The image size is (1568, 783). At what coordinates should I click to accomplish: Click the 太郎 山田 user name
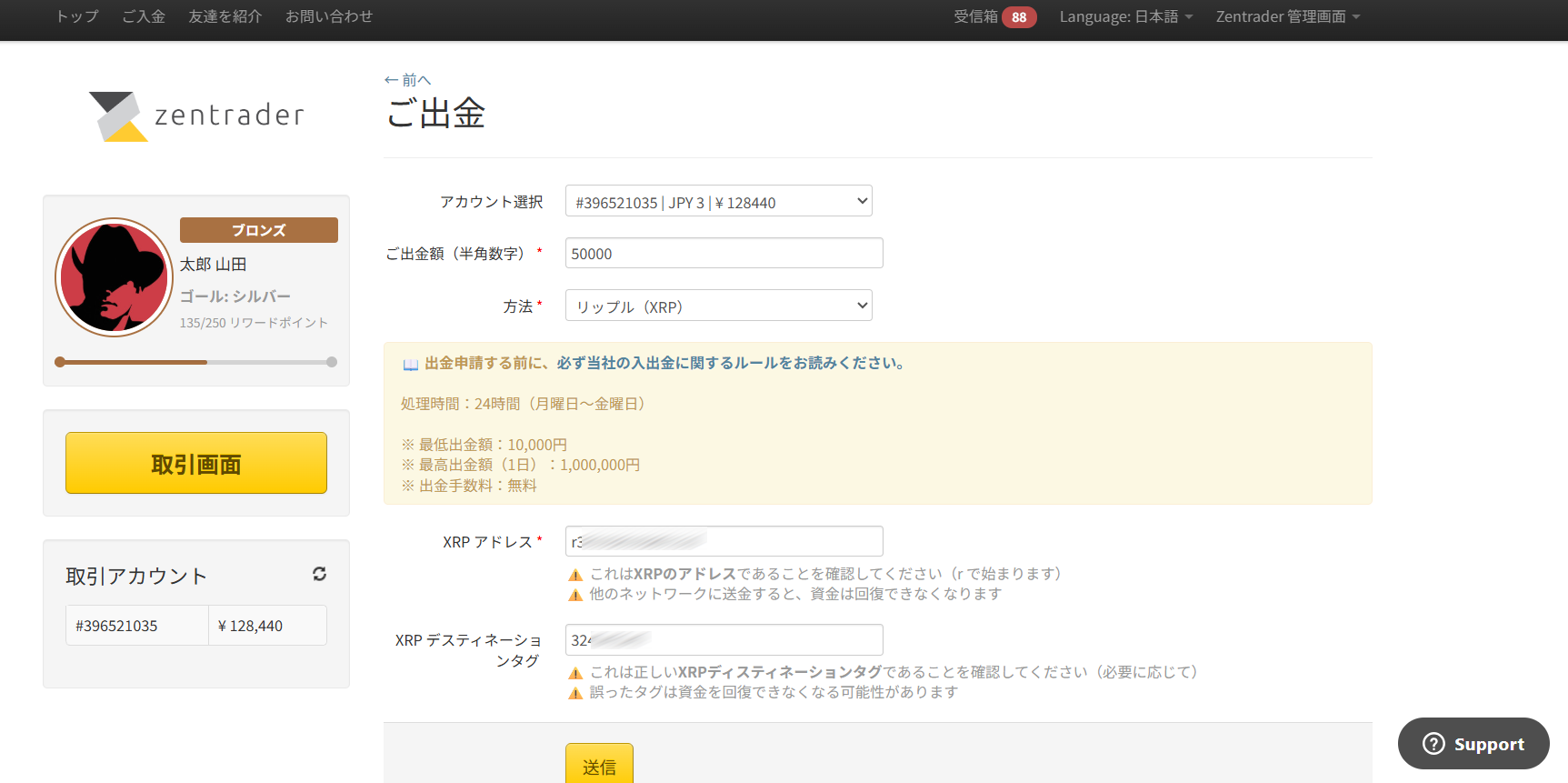(x=214, y=265)
